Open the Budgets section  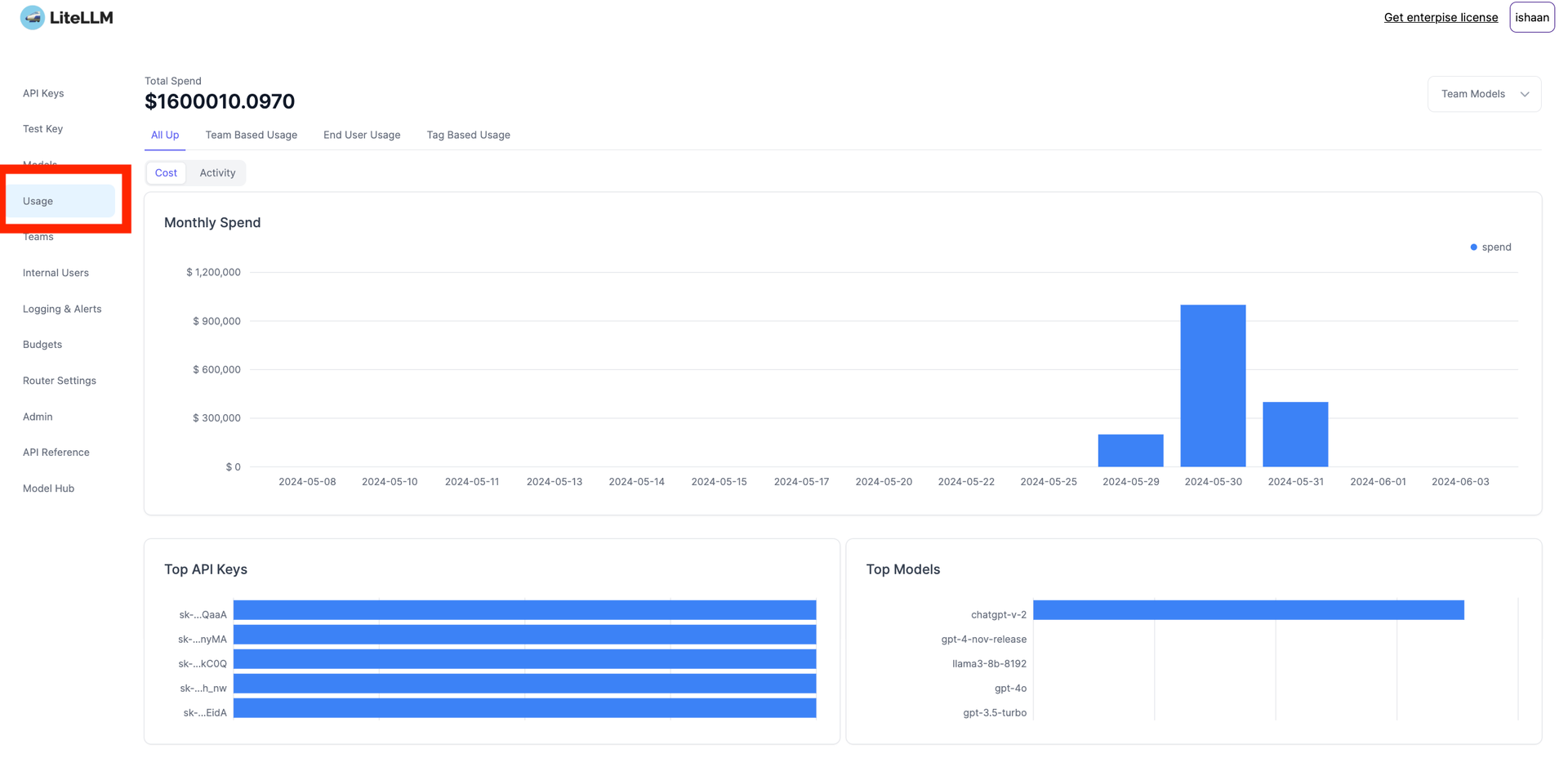42,344
